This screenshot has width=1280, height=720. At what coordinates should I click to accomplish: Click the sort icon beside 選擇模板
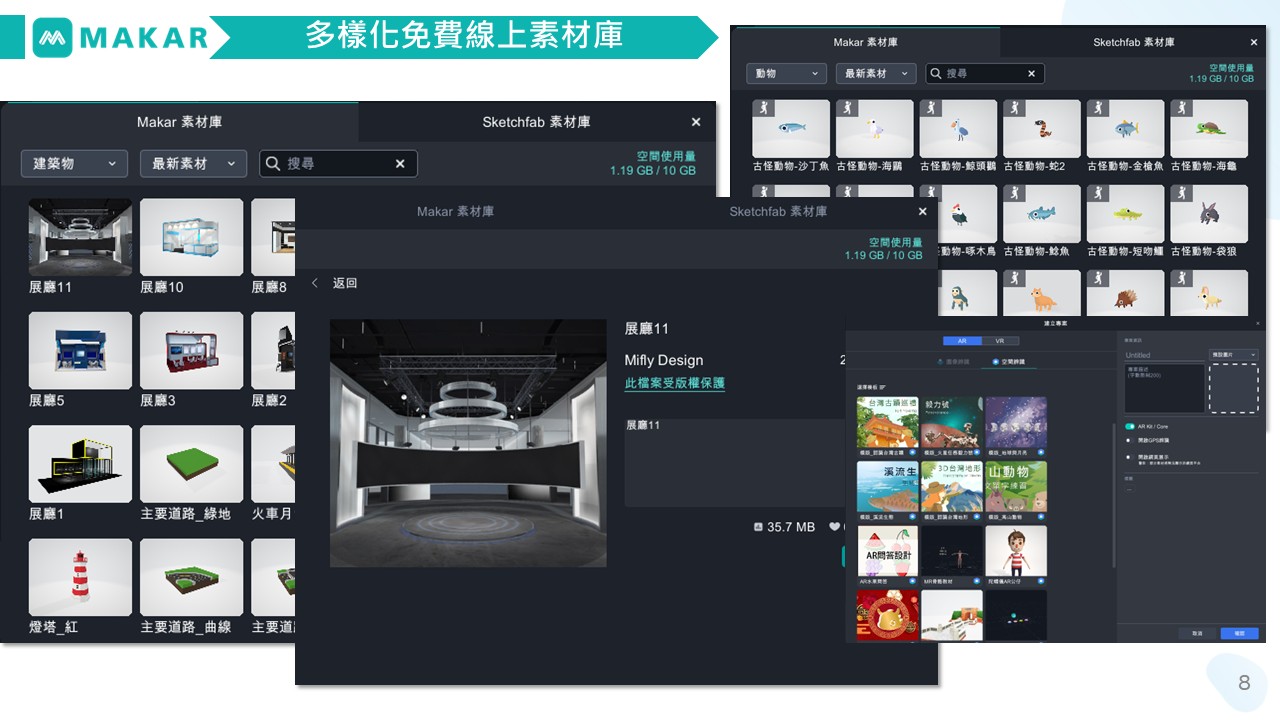pyautogui.click(x=883, y=387)
